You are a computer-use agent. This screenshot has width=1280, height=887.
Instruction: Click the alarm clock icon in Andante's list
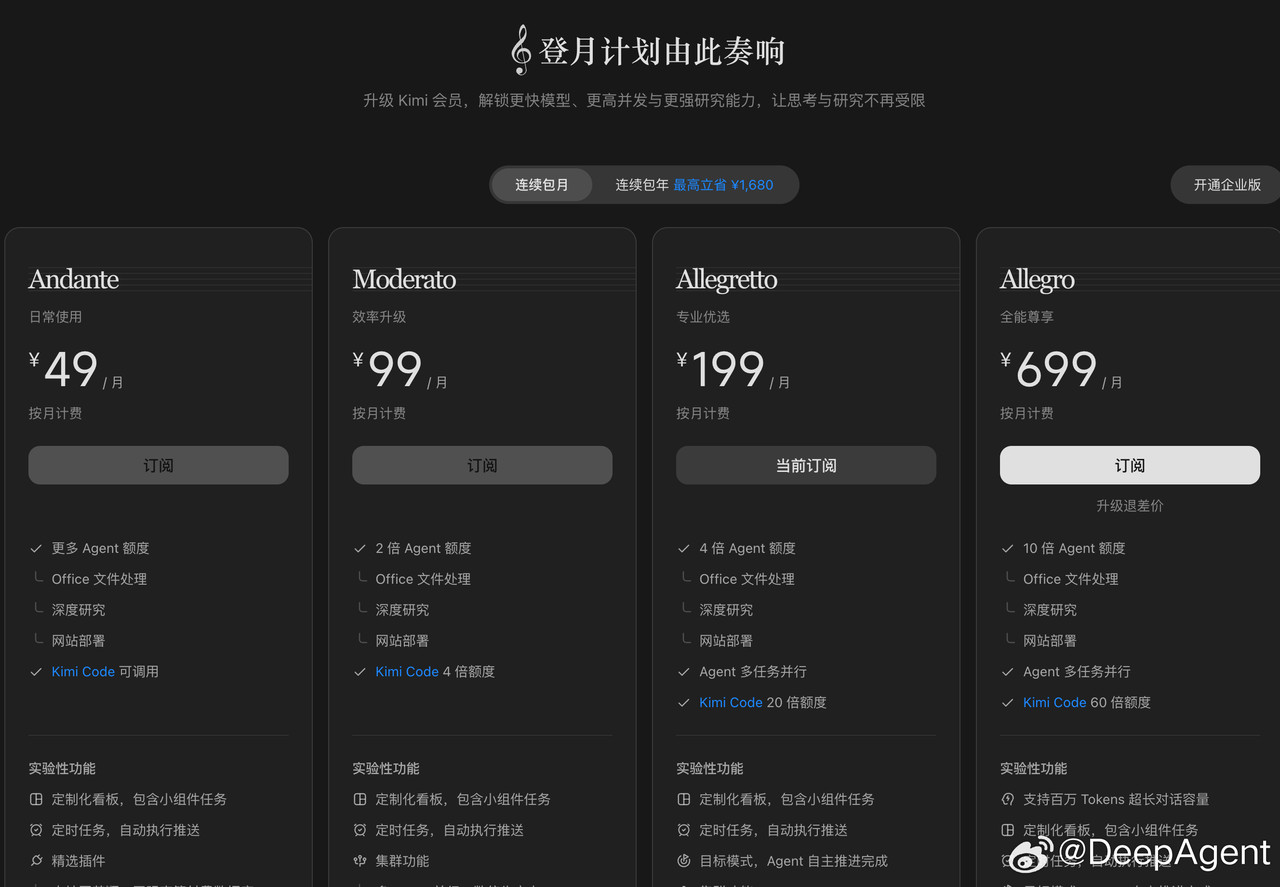pyautogui.click(x=36, y=830)
